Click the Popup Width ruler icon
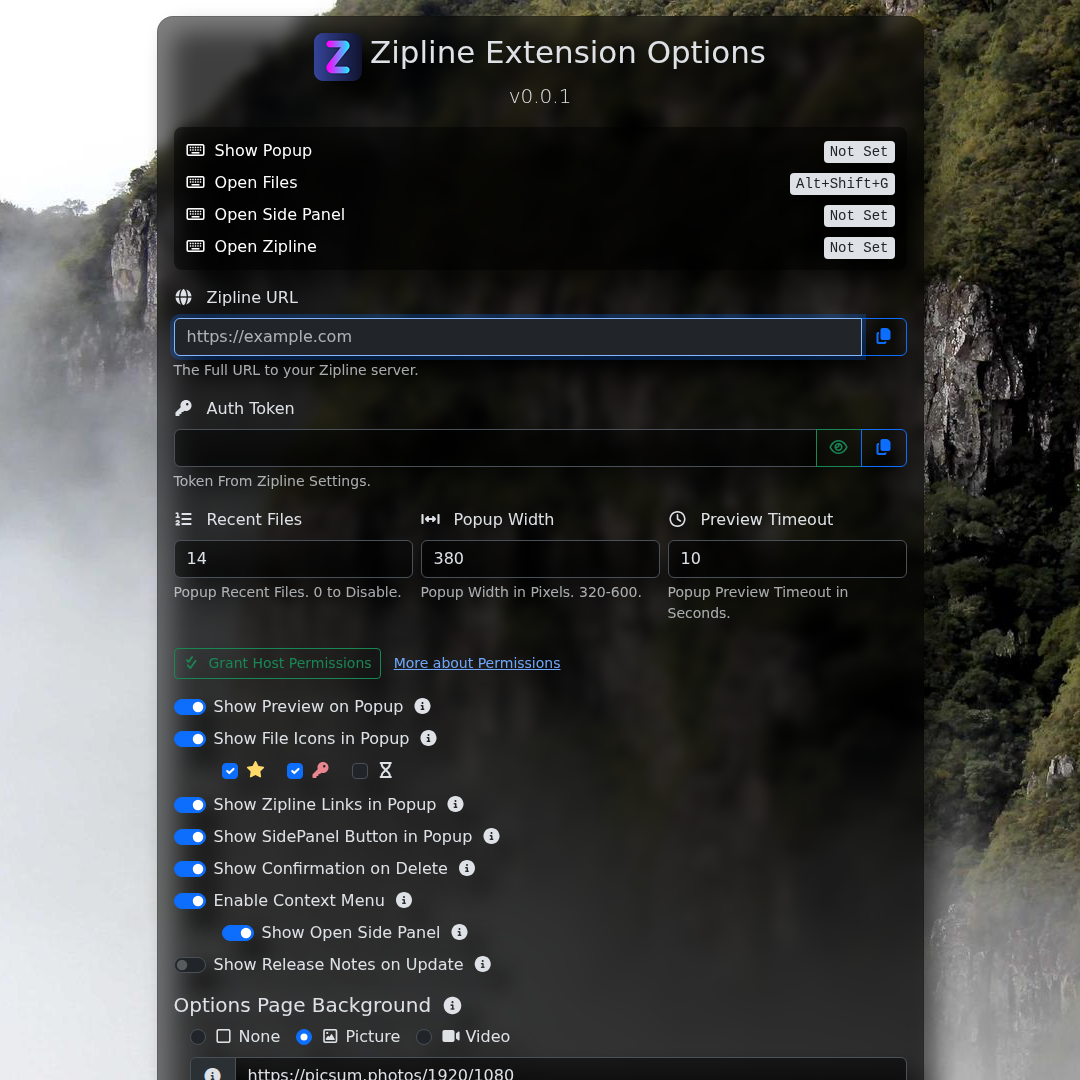The image size is (1080, 1080). pyautogui.click(x=430, y=519)
